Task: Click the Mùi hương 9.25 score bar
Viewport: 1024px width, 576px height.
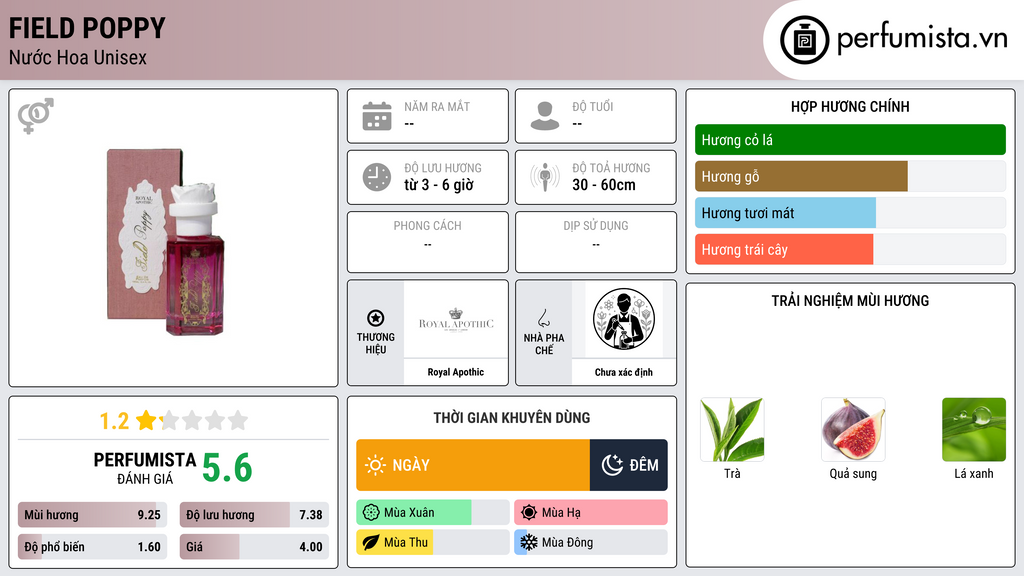Action: (x=92, y=515)
